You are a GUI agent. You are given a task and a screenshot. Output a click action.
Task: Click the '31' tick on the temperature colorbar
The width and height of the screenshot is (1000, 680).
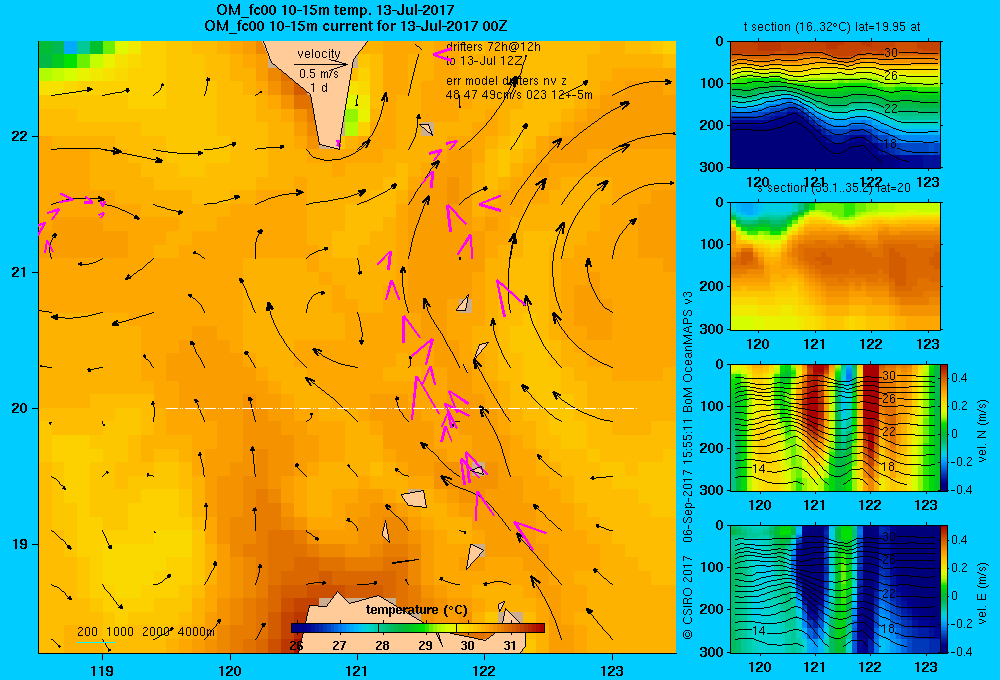[x=510, y=646]
